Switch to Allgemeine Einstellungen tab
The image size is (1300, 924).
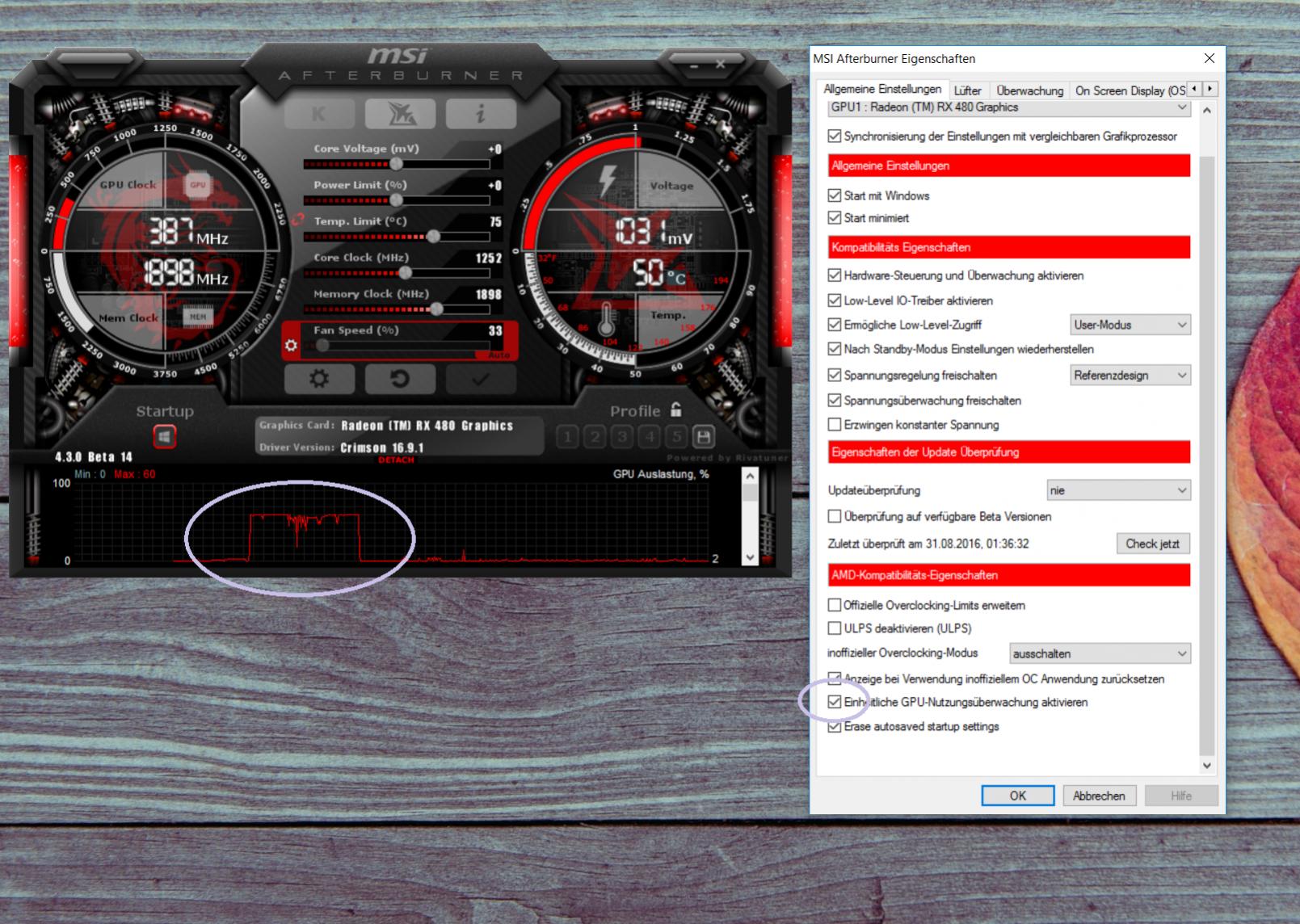(882, 90)
